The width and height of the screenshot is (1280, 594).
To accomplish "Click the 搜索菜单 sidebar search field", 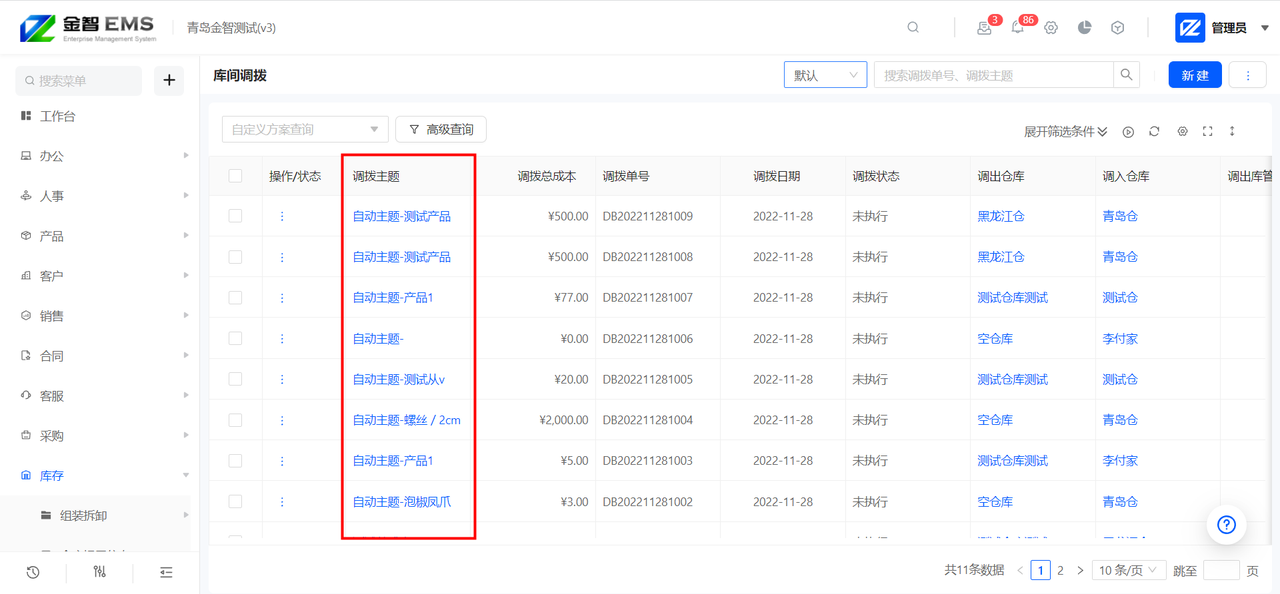I will [79, 80].
